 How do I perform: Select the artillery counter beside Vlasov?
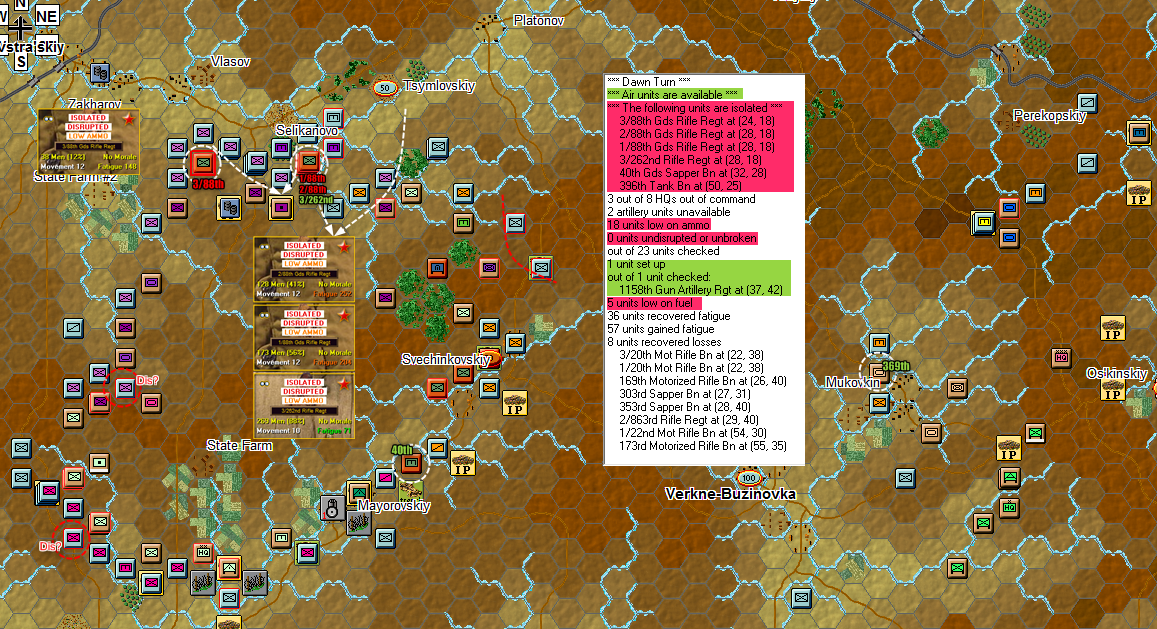pyautogui.click(x=100, y=72)
